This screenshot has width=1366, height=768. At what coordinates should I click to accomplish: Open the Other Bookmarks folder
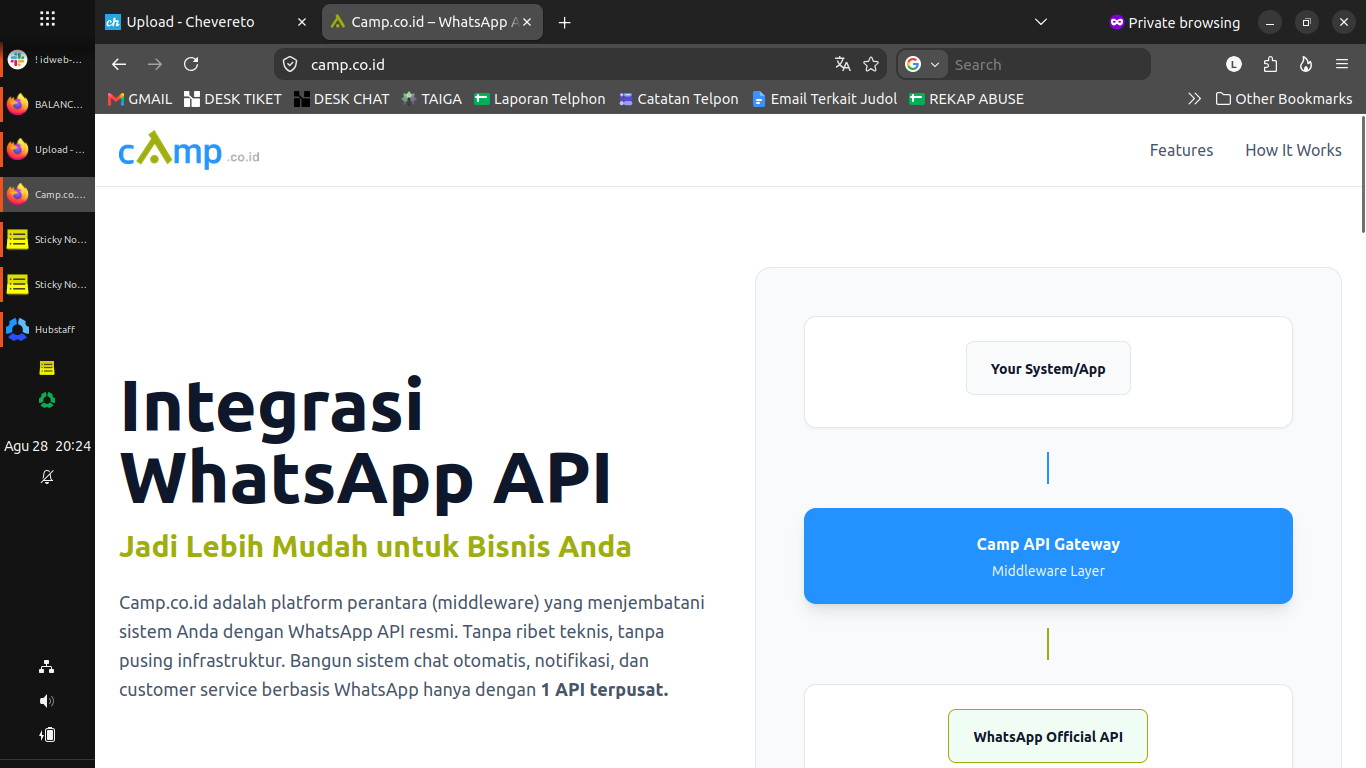tap(1284, 99)
